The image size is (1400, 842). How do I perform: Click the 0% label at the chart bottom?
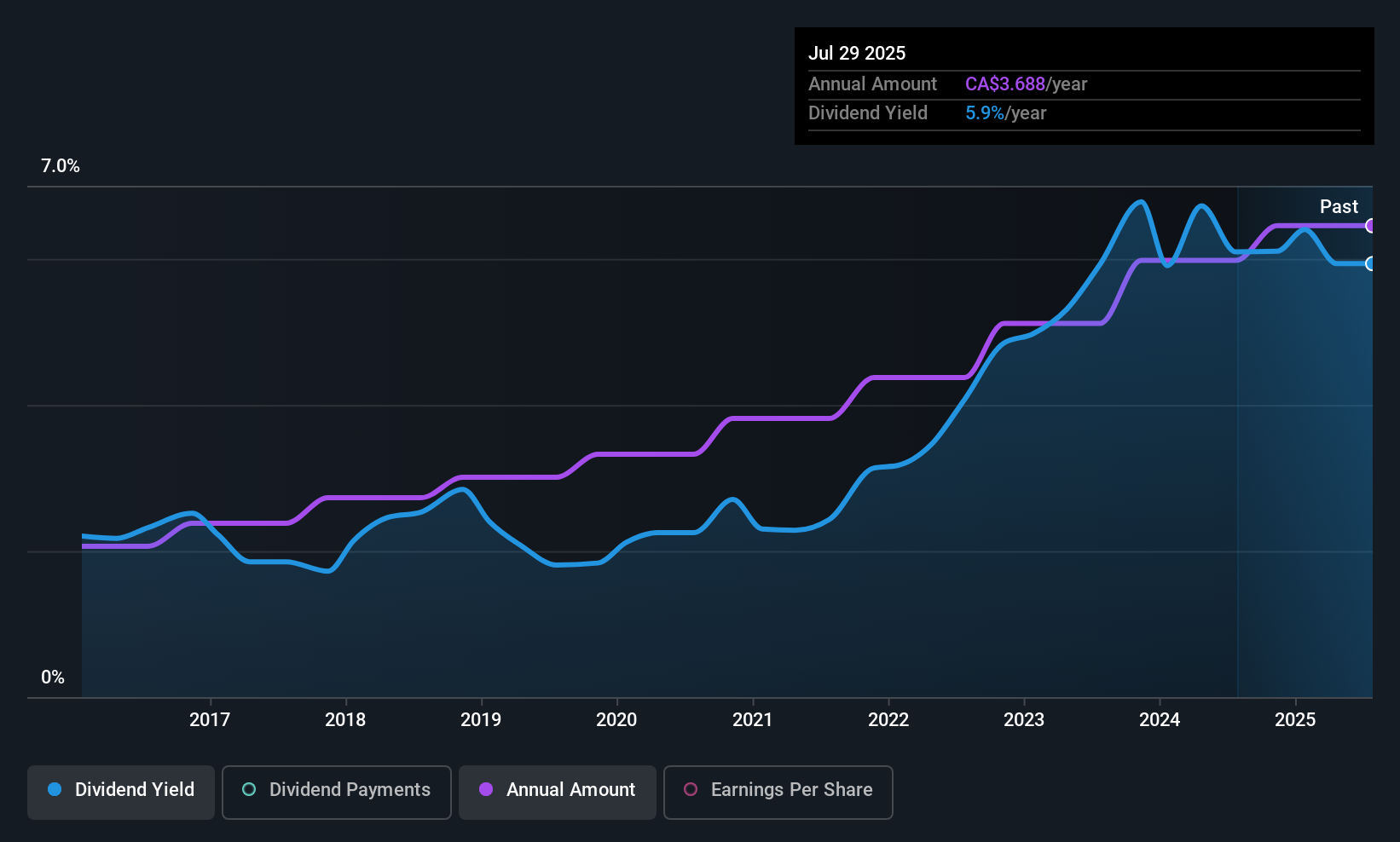(52, 677)
